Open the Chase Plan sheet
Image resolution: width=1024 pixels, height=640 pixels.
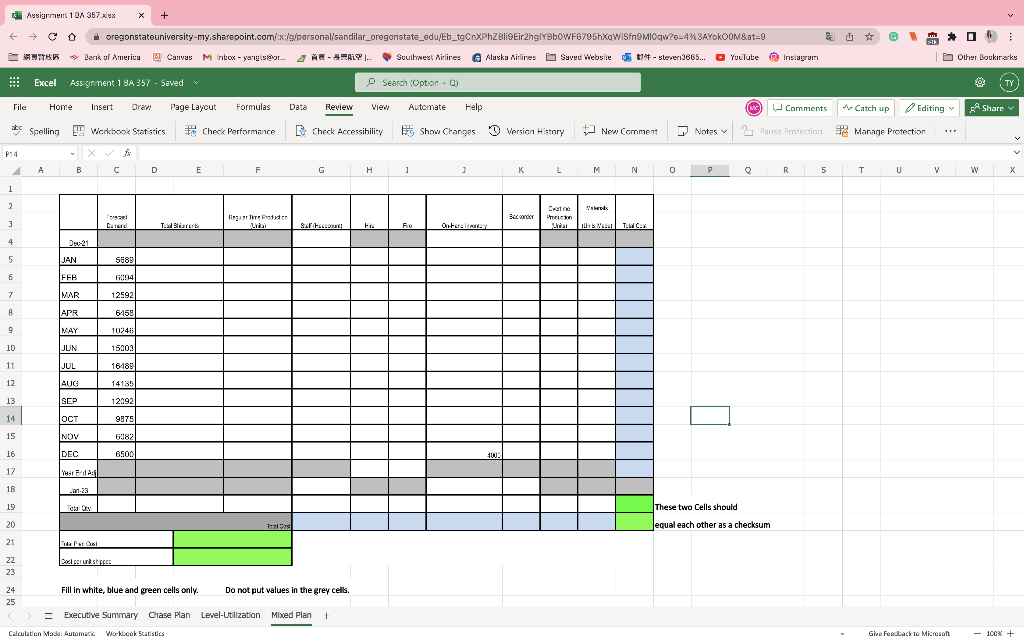click(x=169, y=615)
